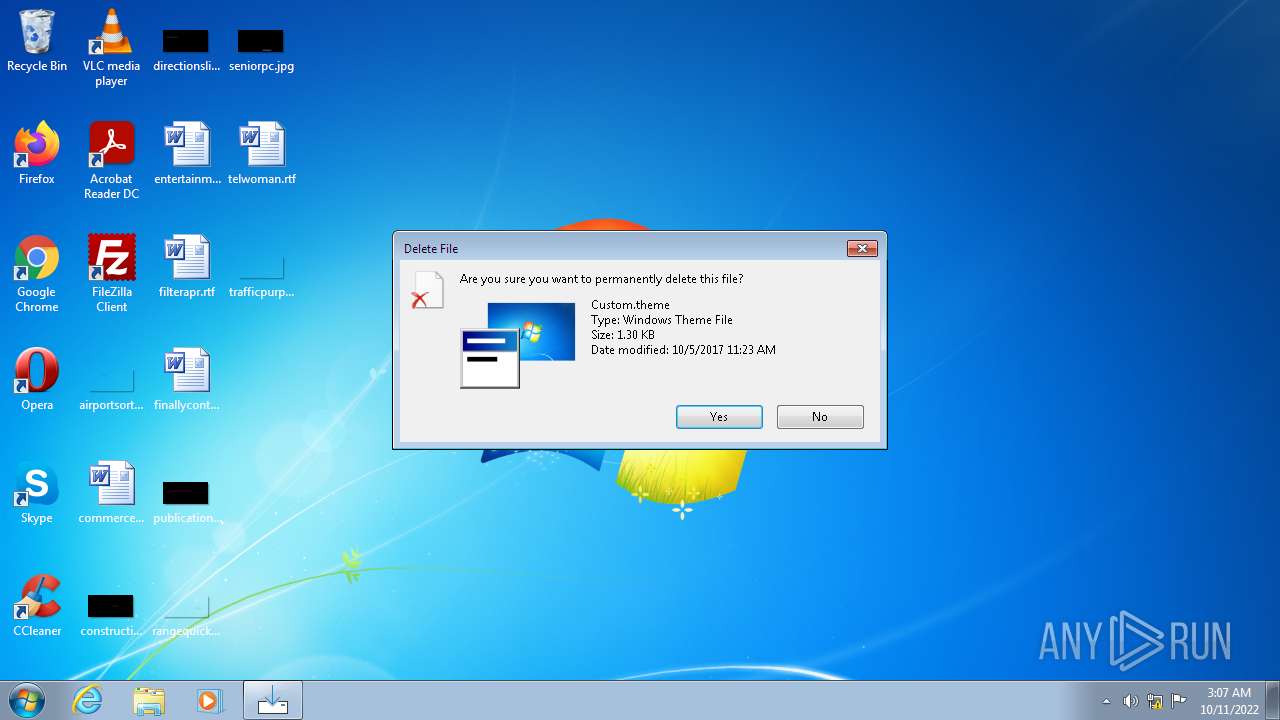Open Acrobat Reader DC shortcut
Image resolution: width=1280 pixels, height=720 pixels.
tap(111, 161)
